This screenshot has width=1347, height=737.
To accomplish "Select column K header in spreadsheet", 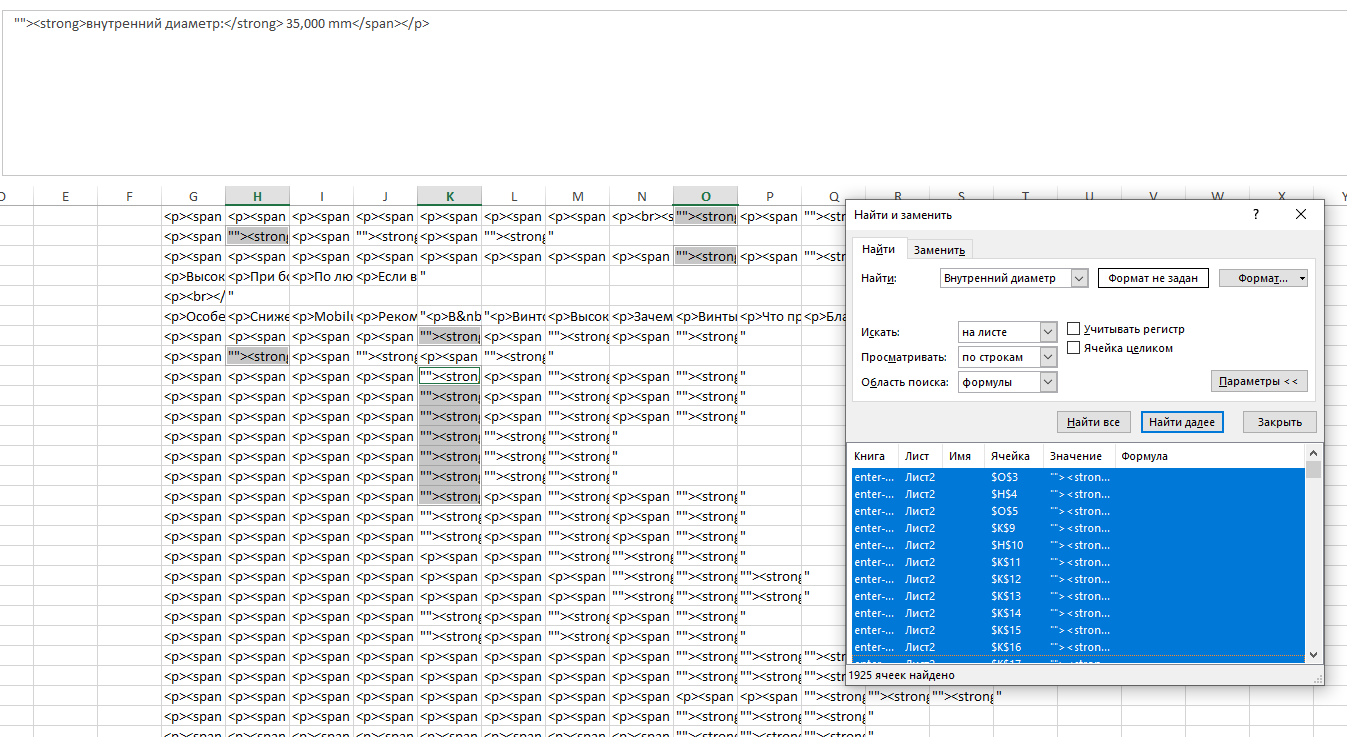I will 449,196.
